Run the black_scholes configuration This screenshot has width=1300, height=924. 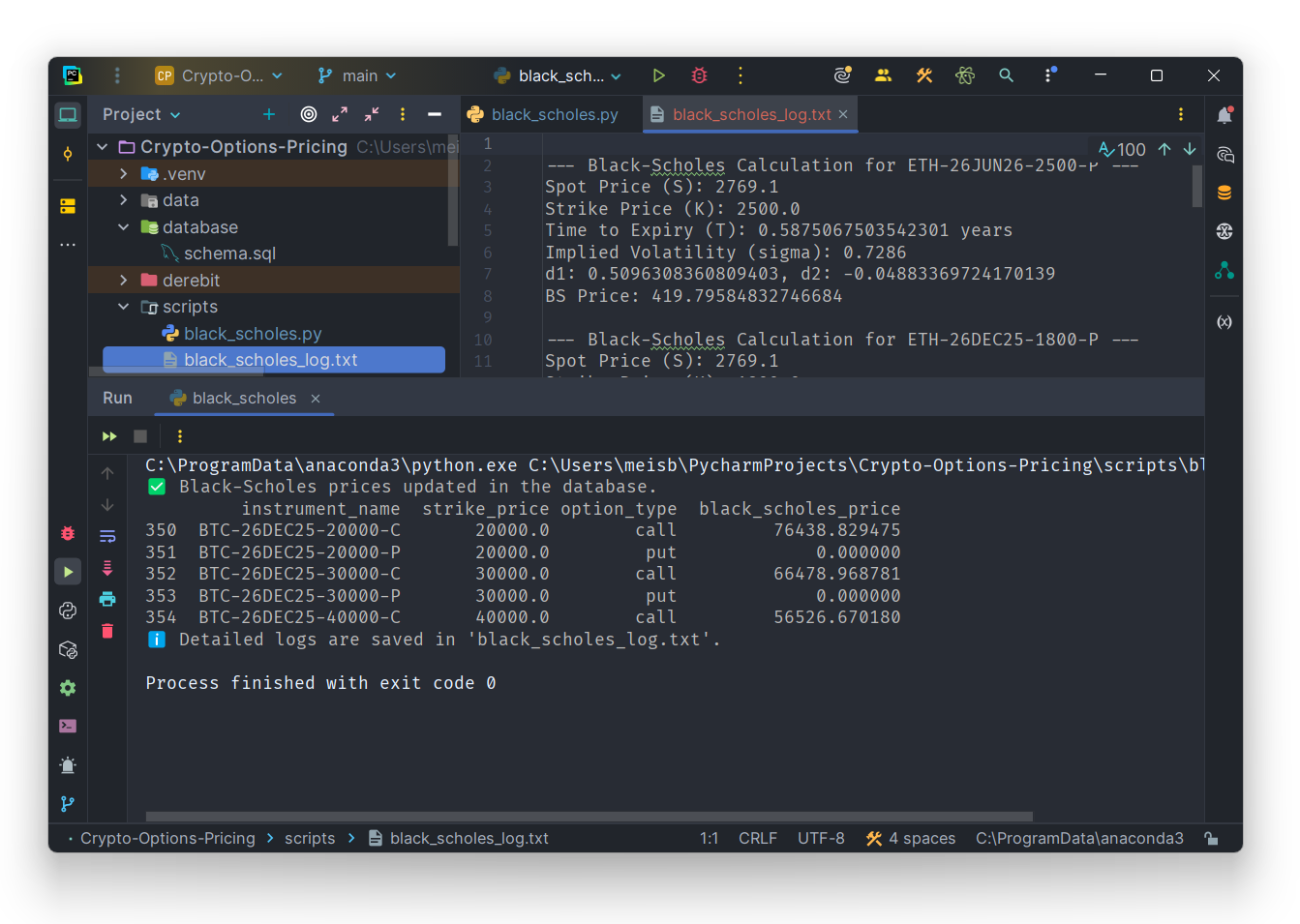point(658,75)
